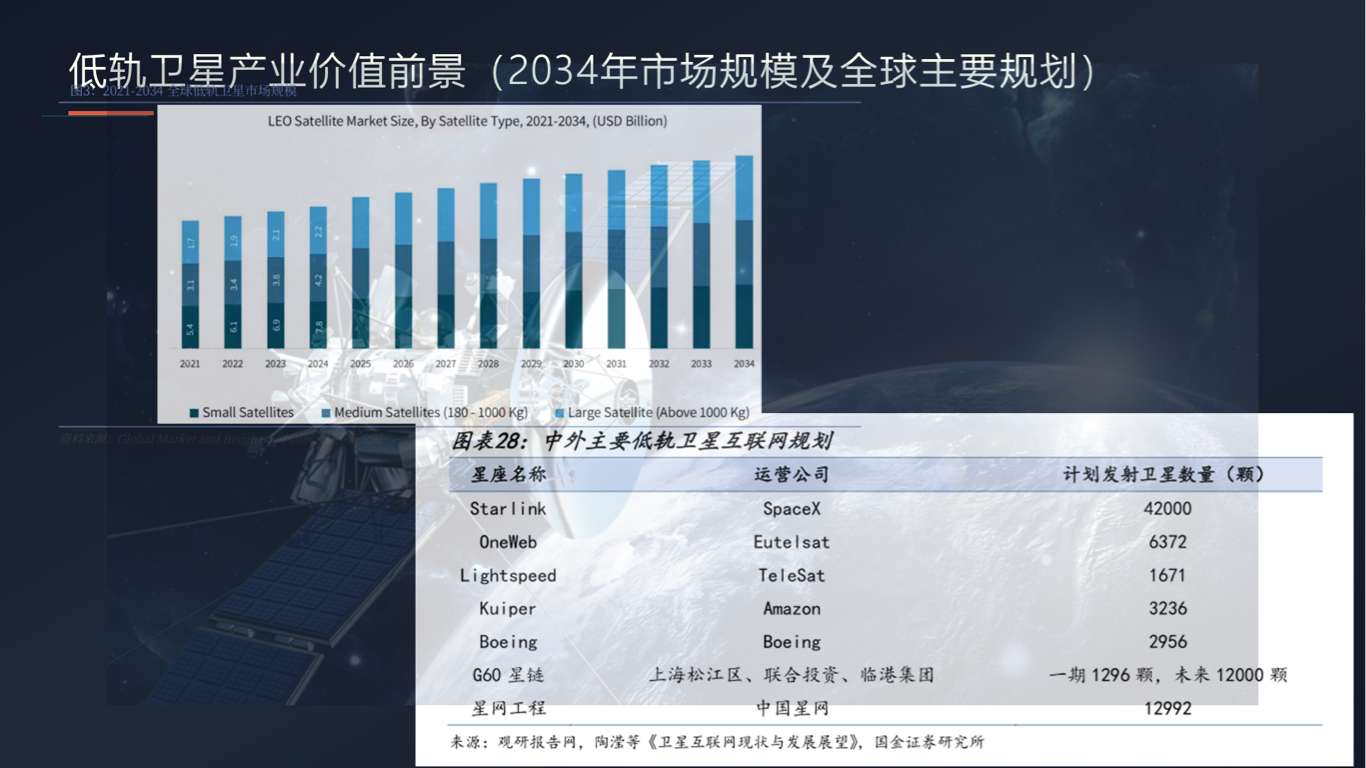This screenshot has width=1366, height=768.
Task: Click the 2026 year label on chart axis
Action: 403,364
